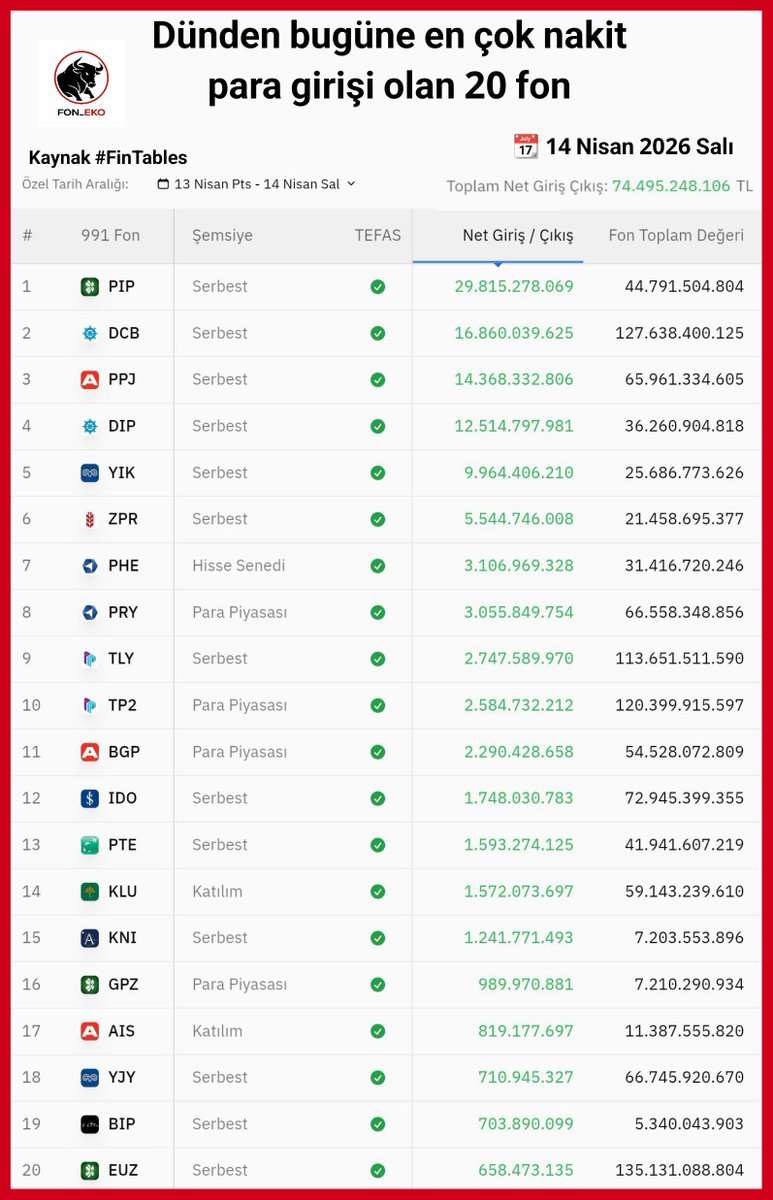
Task: Open the KNI fund name link
Action: pyautogui.click(x=123, y=938)
